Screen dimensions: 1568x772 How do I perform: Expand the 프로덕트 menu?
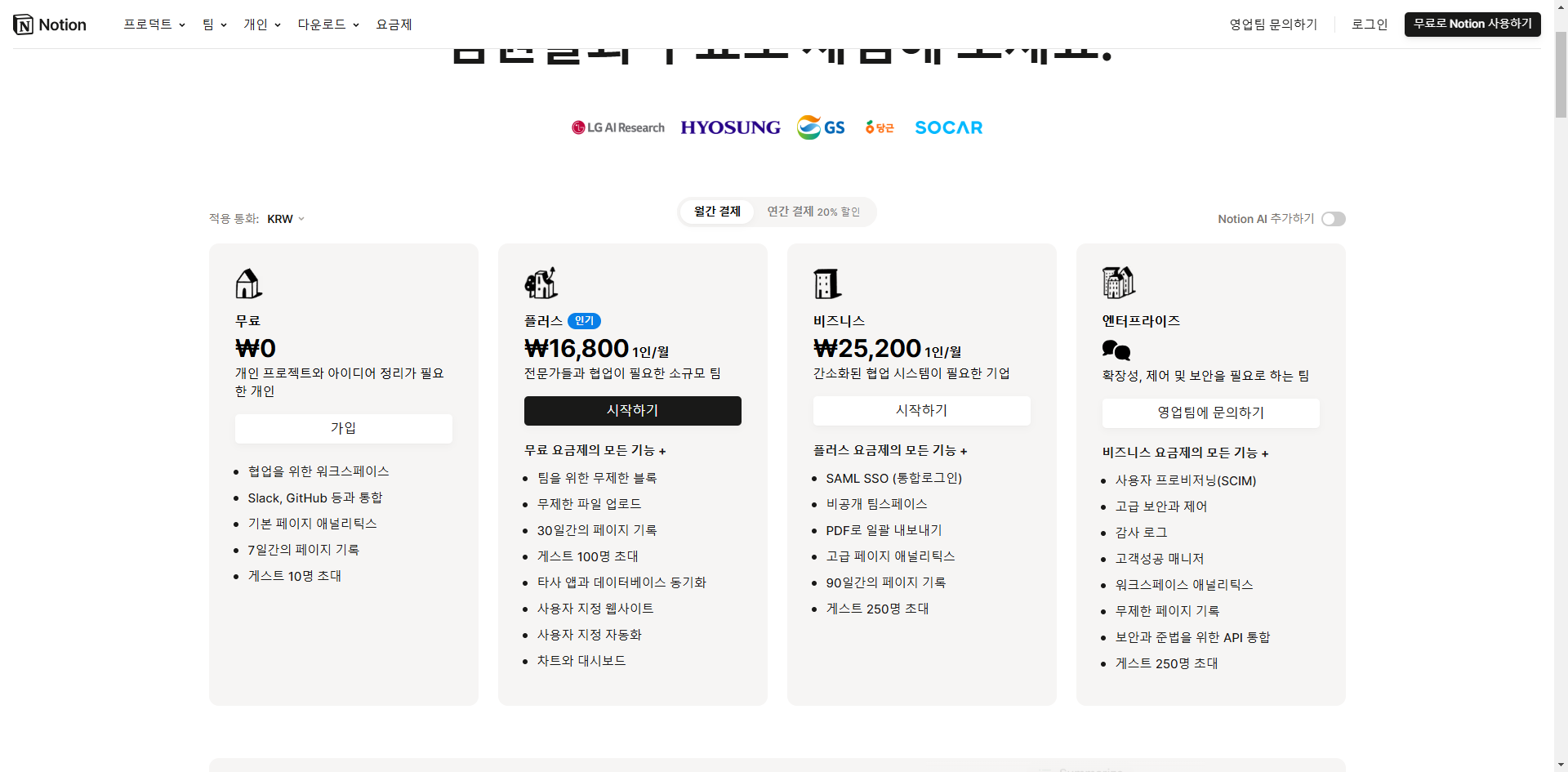pyautogui.click(x=154, y=25)
